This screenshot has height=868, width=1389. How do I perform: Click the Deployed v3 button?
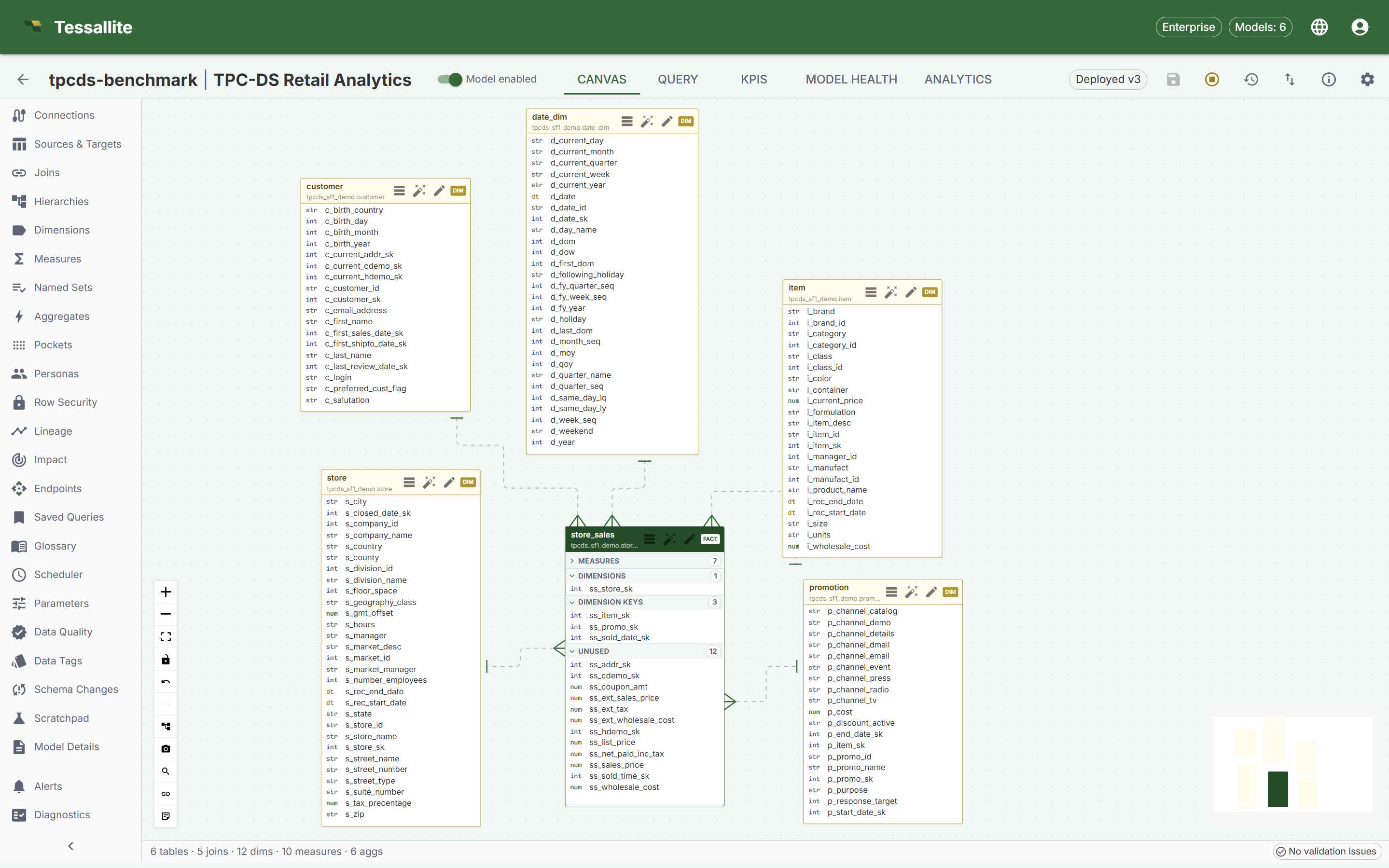[1108, 79]
